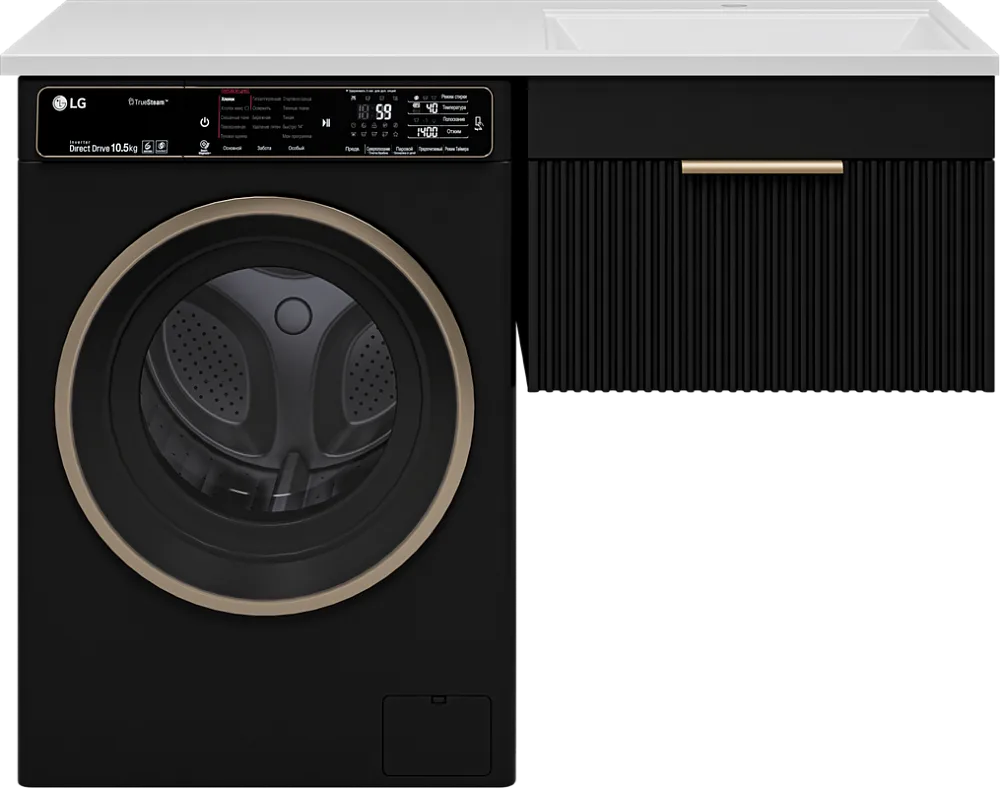Tap the Отжим spin setting
Image resolution: width=1000 pixels, height=788 pixels.
(453, 131)
